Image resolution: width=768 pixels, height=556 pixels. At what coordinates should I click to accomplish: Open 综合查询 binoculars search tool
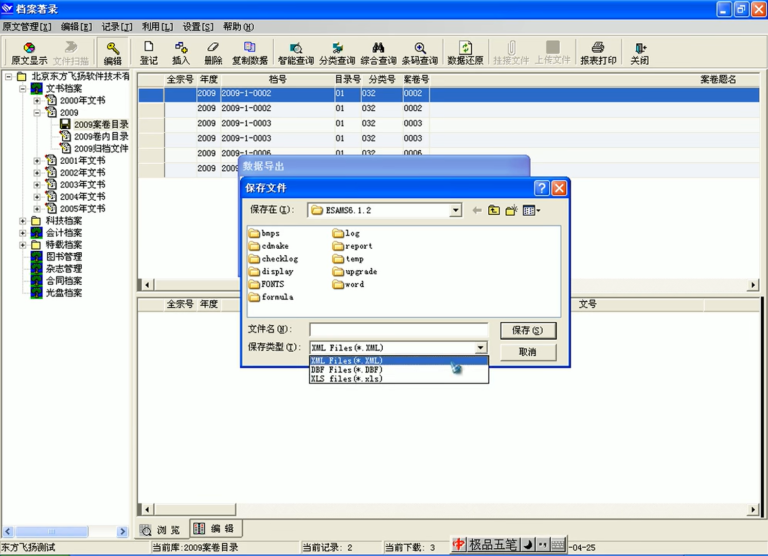378,53
